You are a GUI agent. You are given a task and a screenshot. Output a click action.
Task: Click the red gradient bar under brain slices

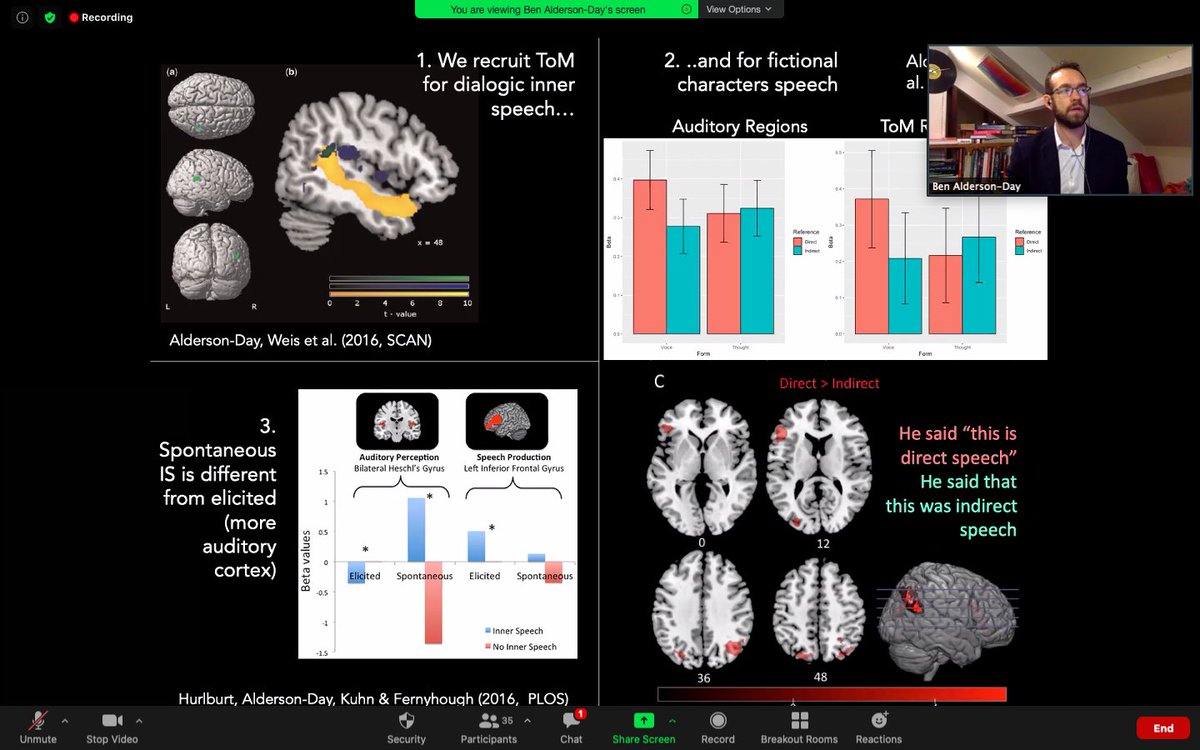click(x=832, y=694)
